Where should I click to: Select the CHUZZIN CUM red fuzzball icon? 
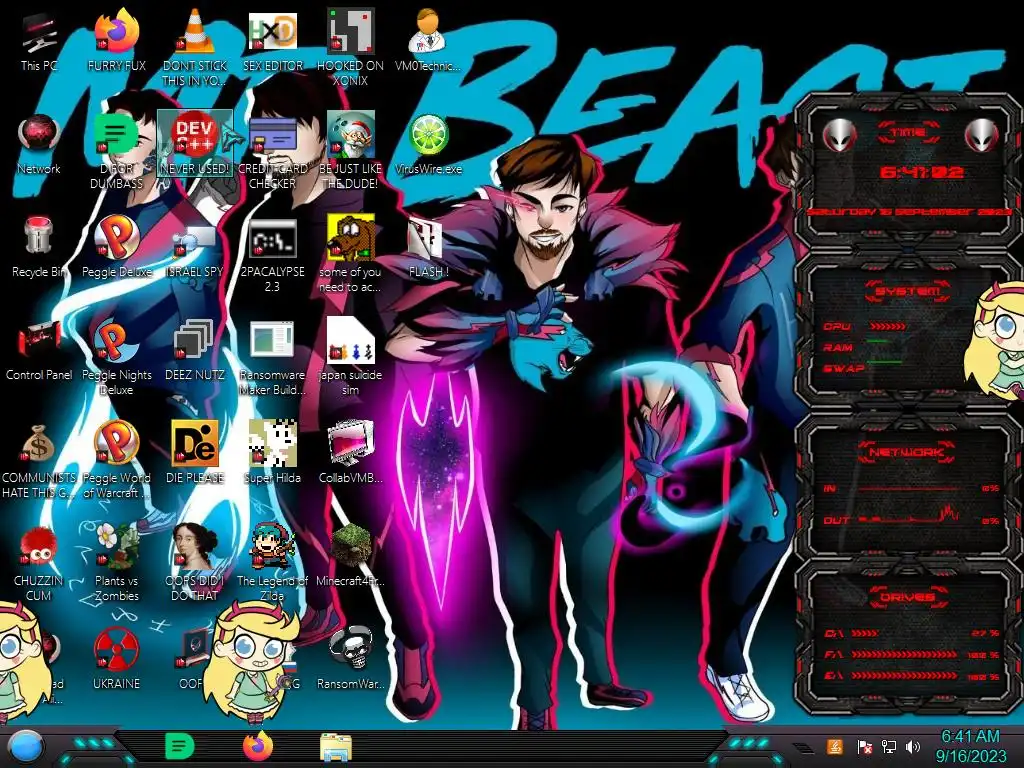[39, 564]
